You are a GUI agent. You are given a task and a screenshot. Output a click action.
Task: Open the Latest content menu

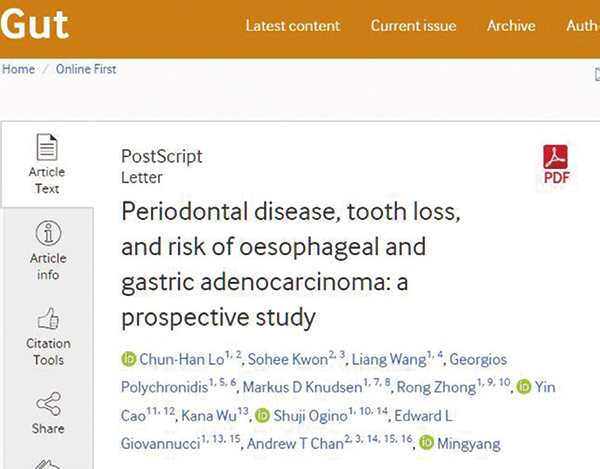click(x=293, y=26)
